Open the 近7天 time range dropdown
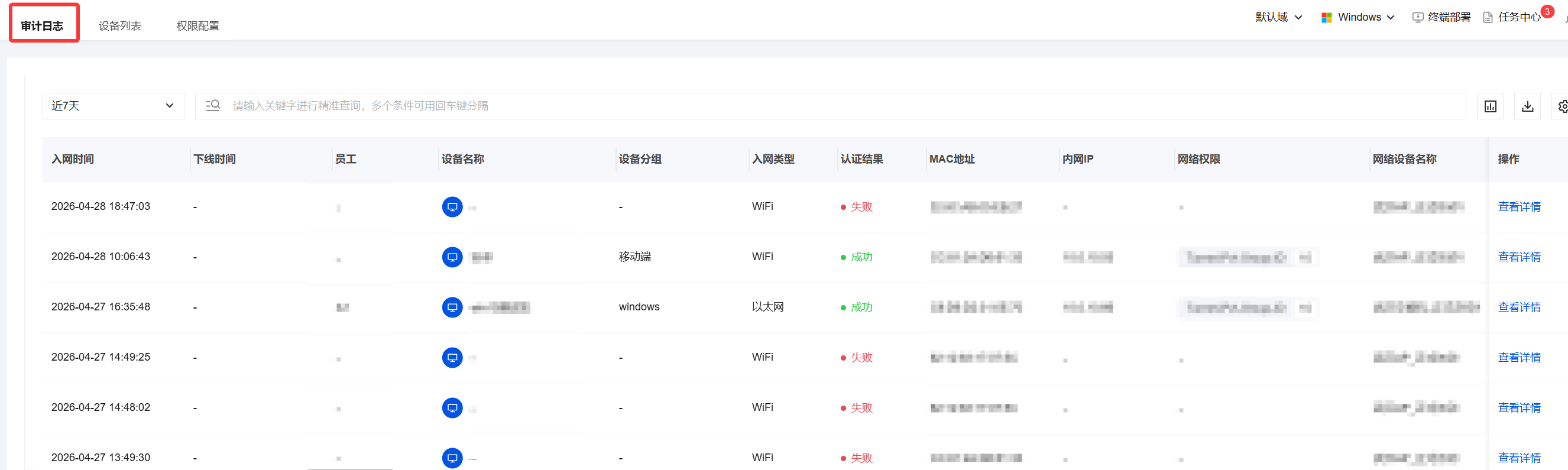 [x=113, y=106]
